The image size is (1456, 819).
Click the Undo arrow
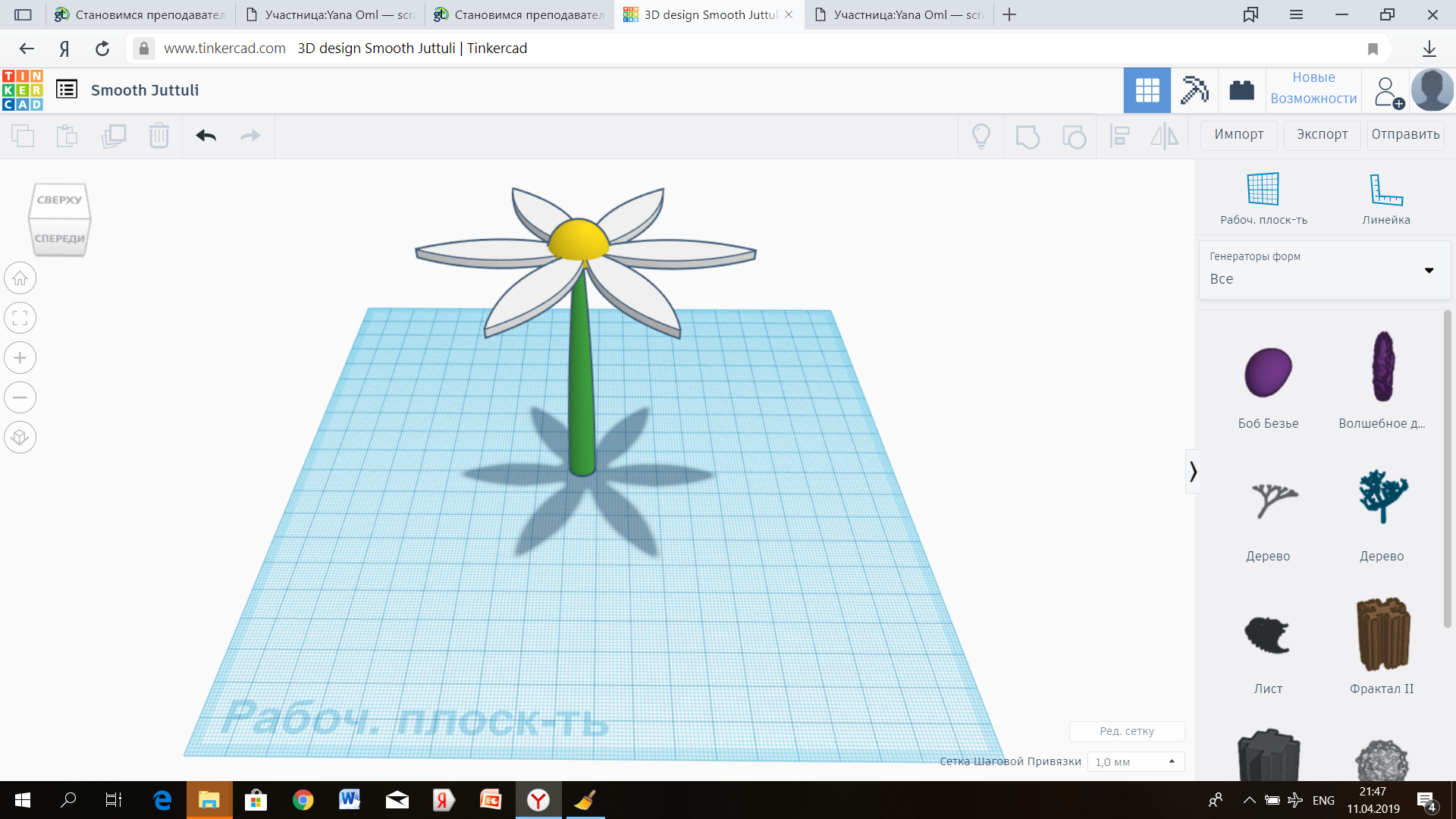[x=206, y=136]
